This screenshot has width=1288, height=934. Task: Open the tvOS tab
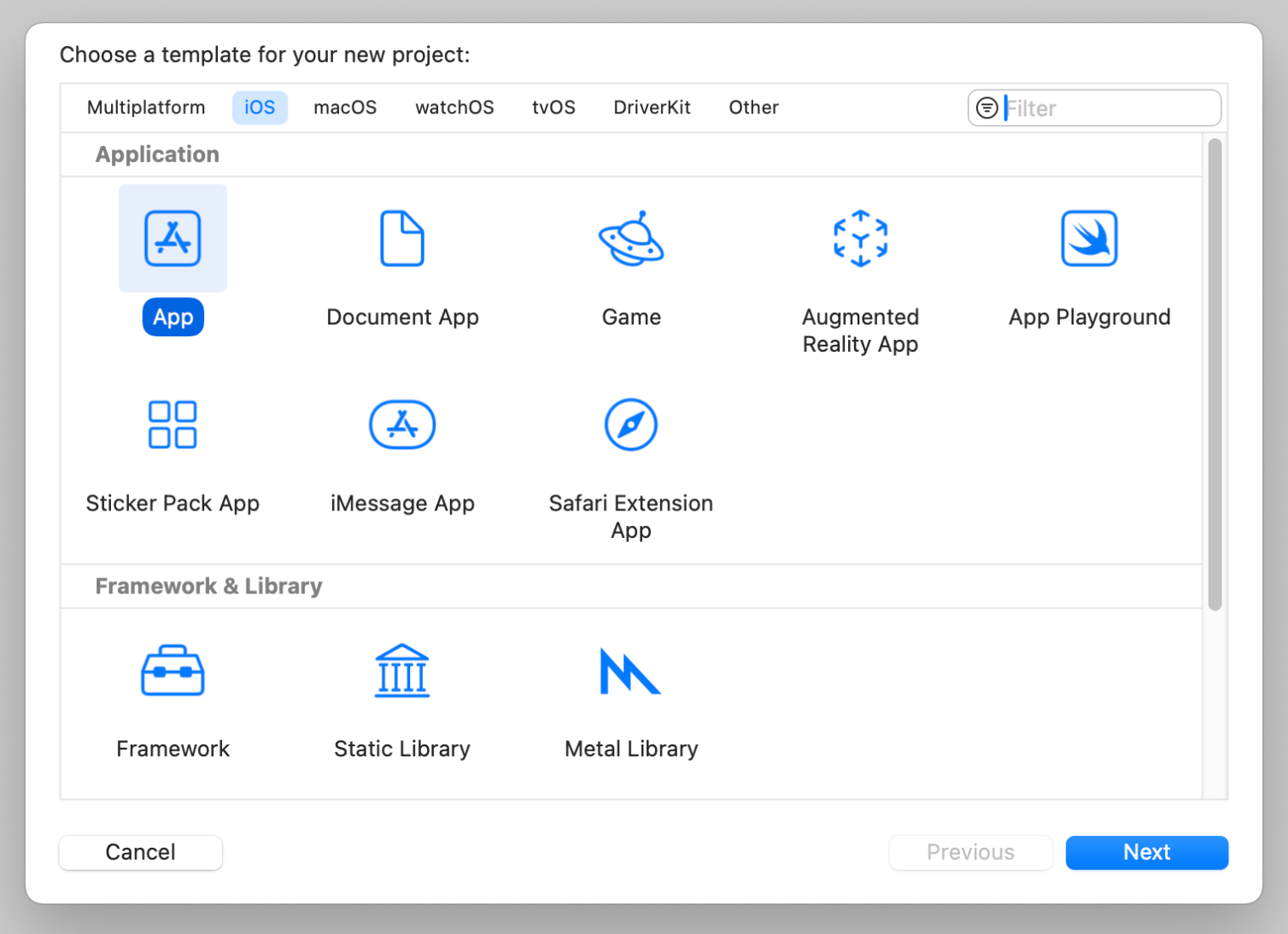coord(553,108)
